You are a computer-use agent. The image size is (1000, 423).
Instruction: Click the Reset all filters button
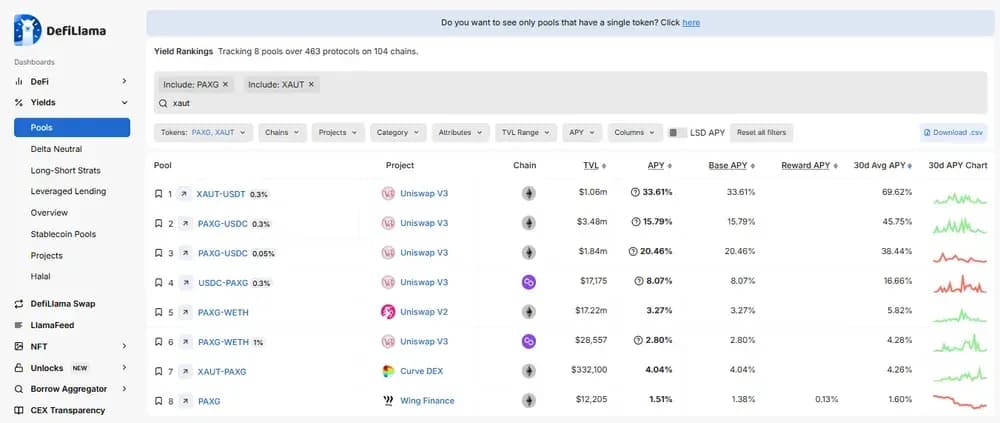point(761,132)
